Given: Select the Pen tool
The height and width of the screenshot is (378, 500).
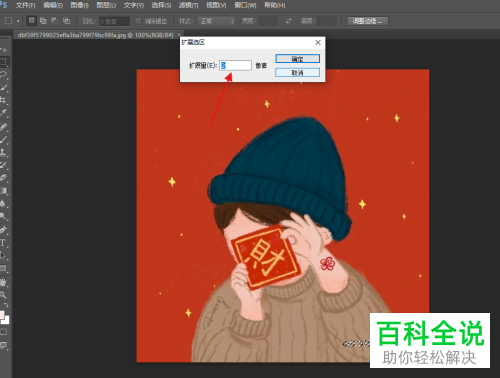Looking at the screenshot, I should click(3, 230).
